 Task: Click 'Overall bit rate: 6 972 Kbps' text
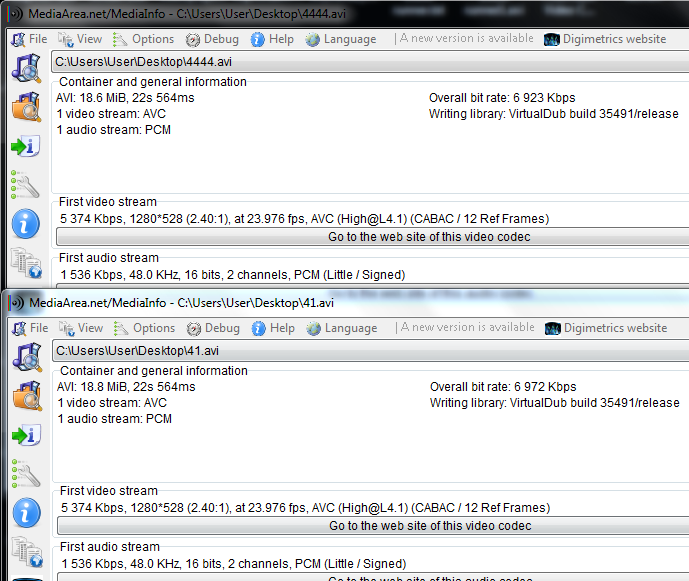(503, 386)
